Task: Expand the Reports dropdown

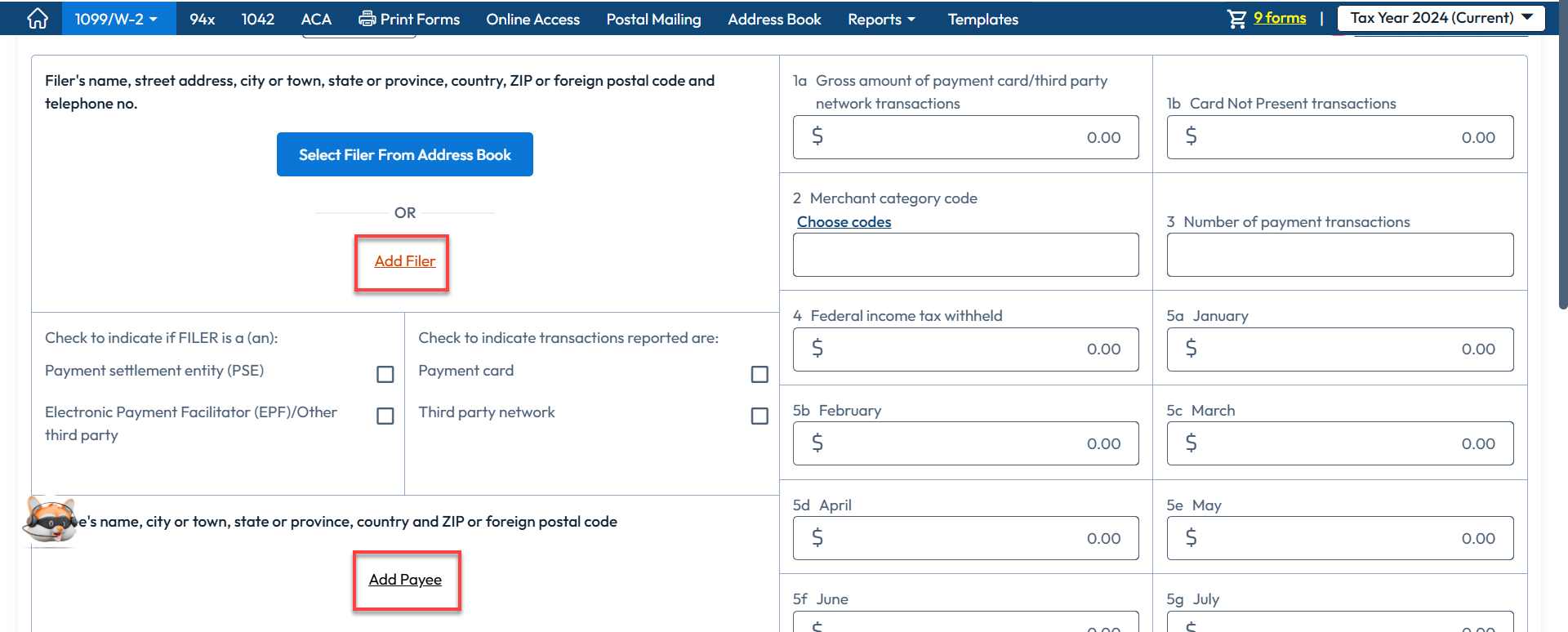Action: tap(881, 19)
